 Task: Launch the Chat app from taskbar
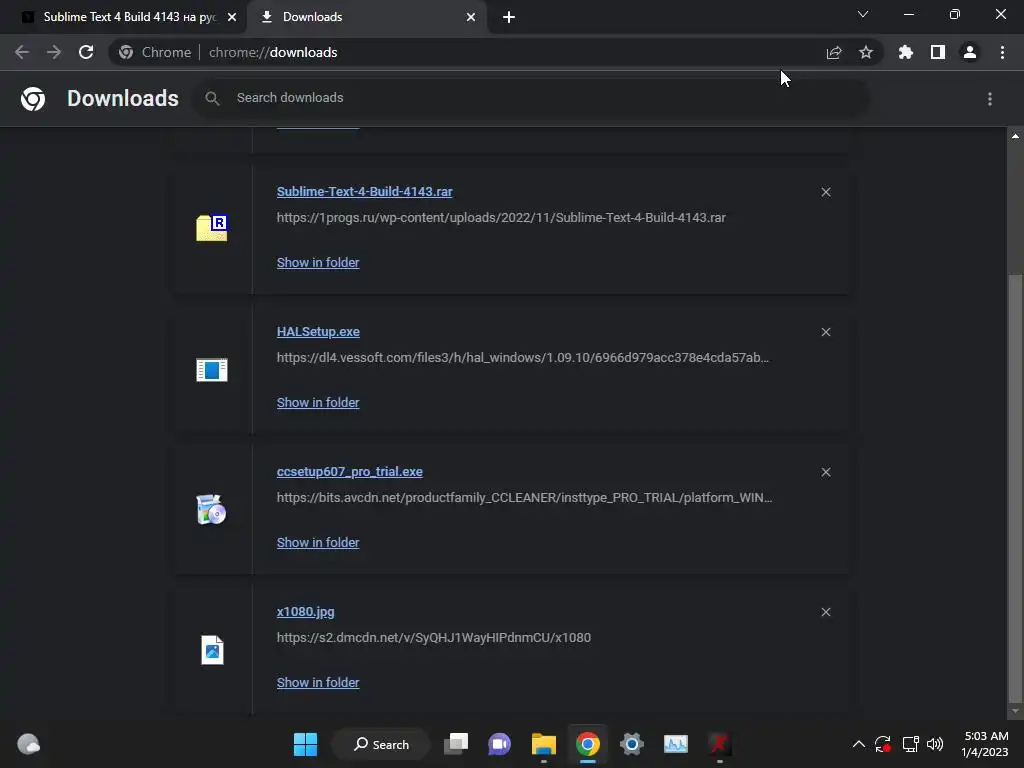tap(500, 744)
